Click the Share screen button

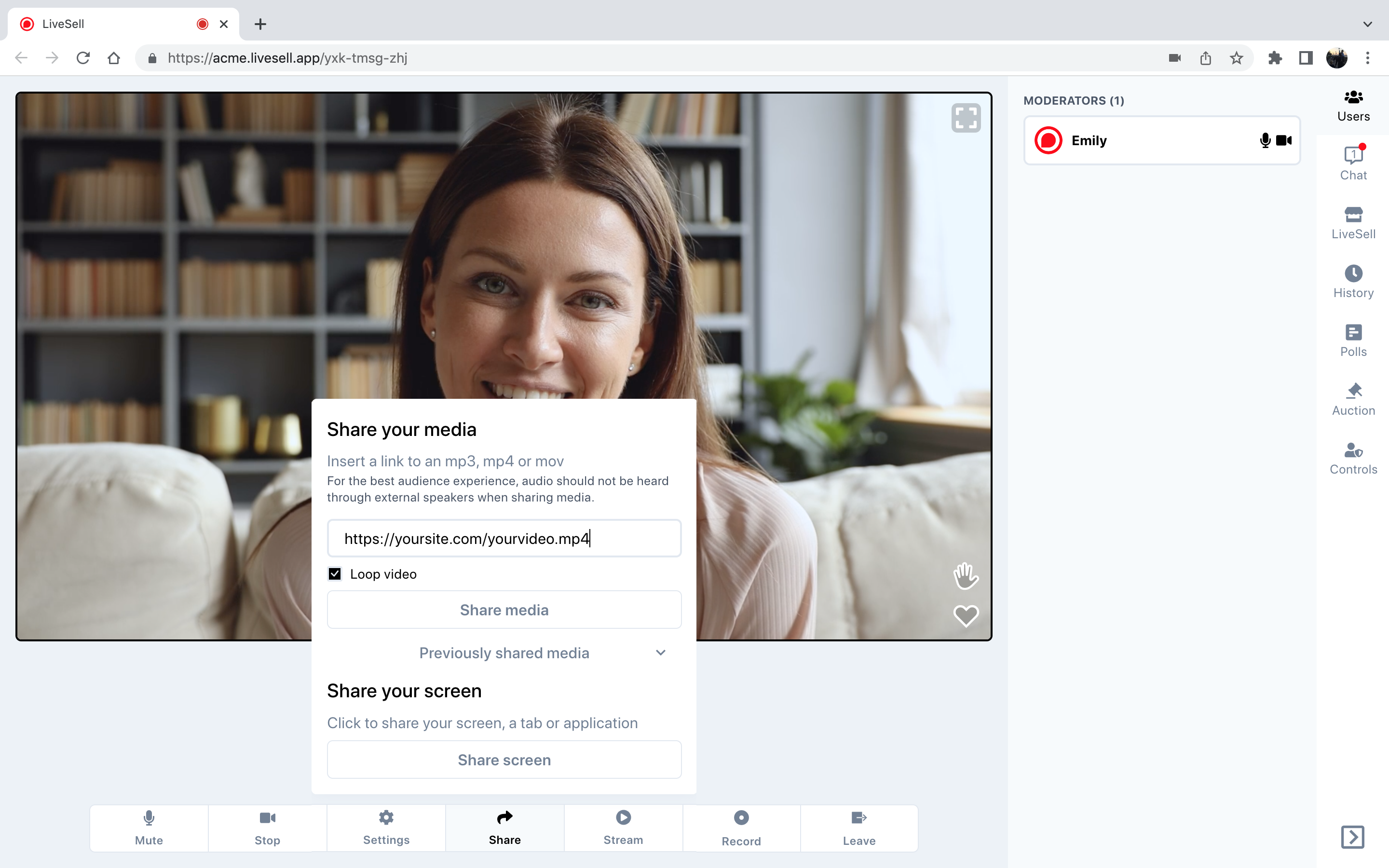coord(504,759)
